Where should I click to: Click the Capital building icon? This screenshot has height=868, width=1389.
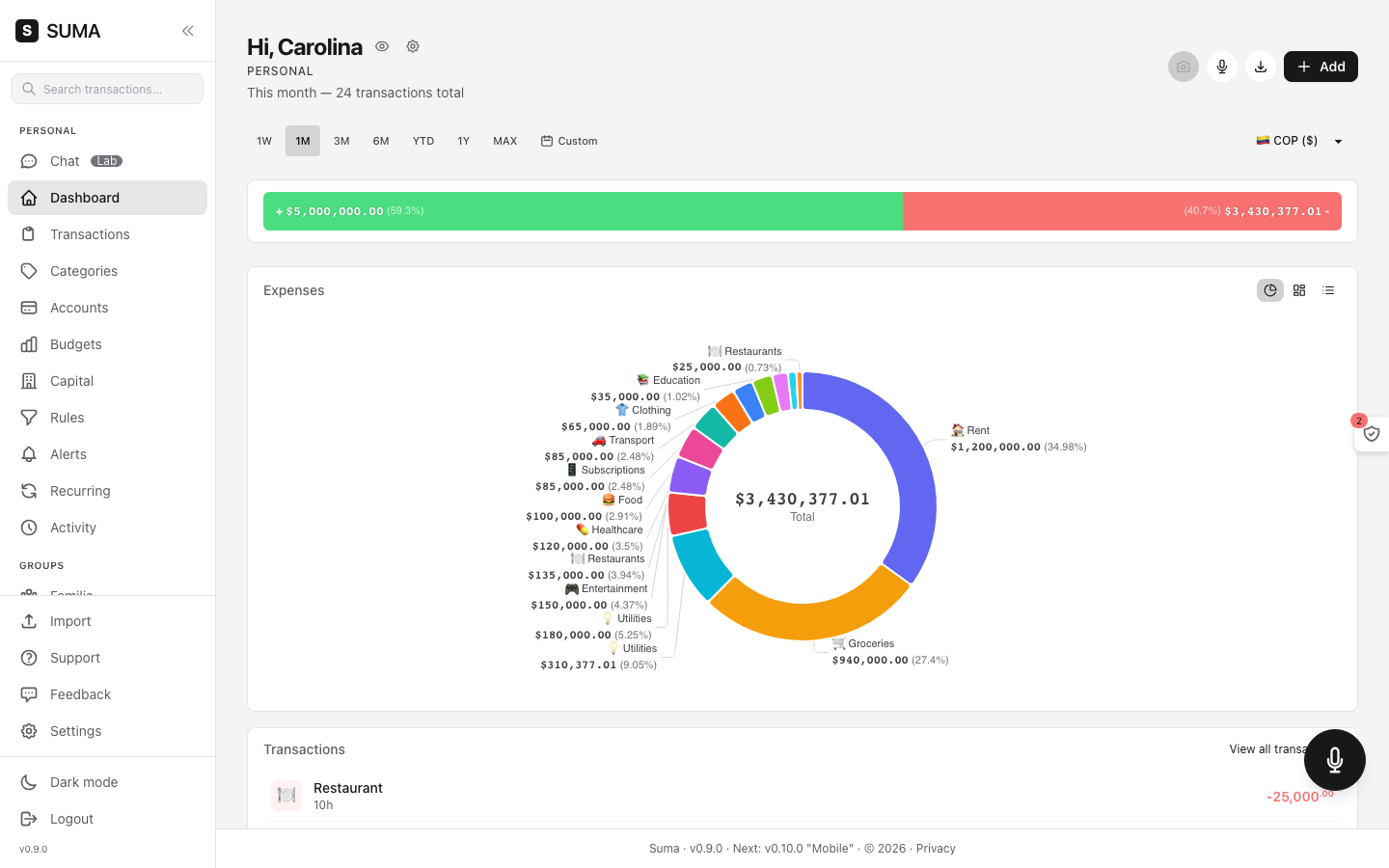click(29, 381)
